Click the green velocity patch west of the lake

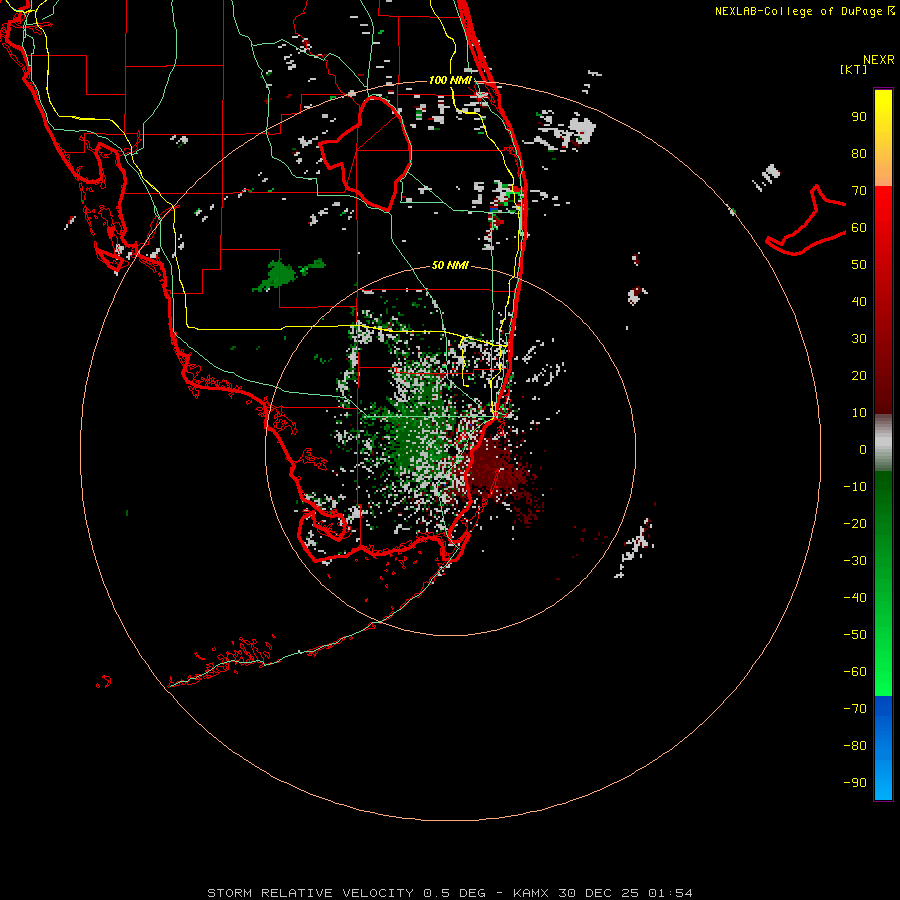coord(287,275)
